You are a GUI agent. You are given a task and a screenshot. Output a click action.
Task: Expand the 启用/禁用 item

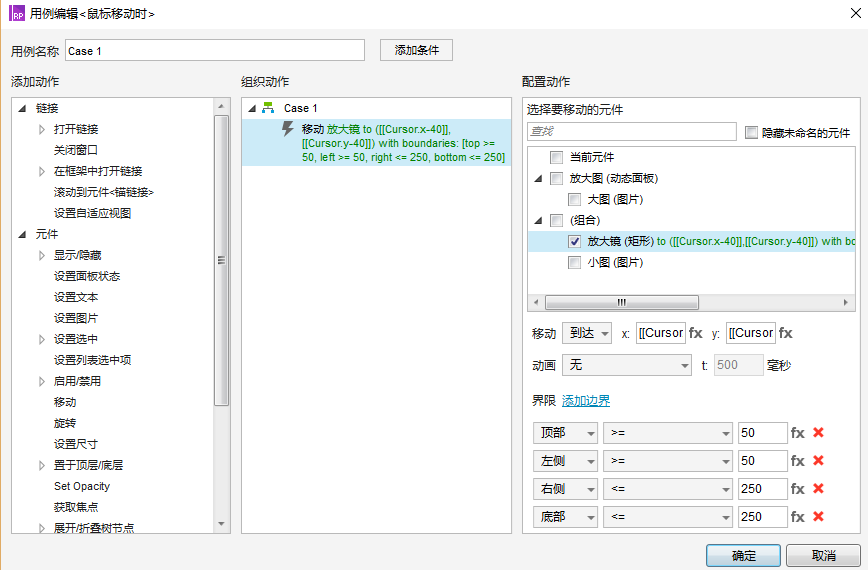(42, 381)
